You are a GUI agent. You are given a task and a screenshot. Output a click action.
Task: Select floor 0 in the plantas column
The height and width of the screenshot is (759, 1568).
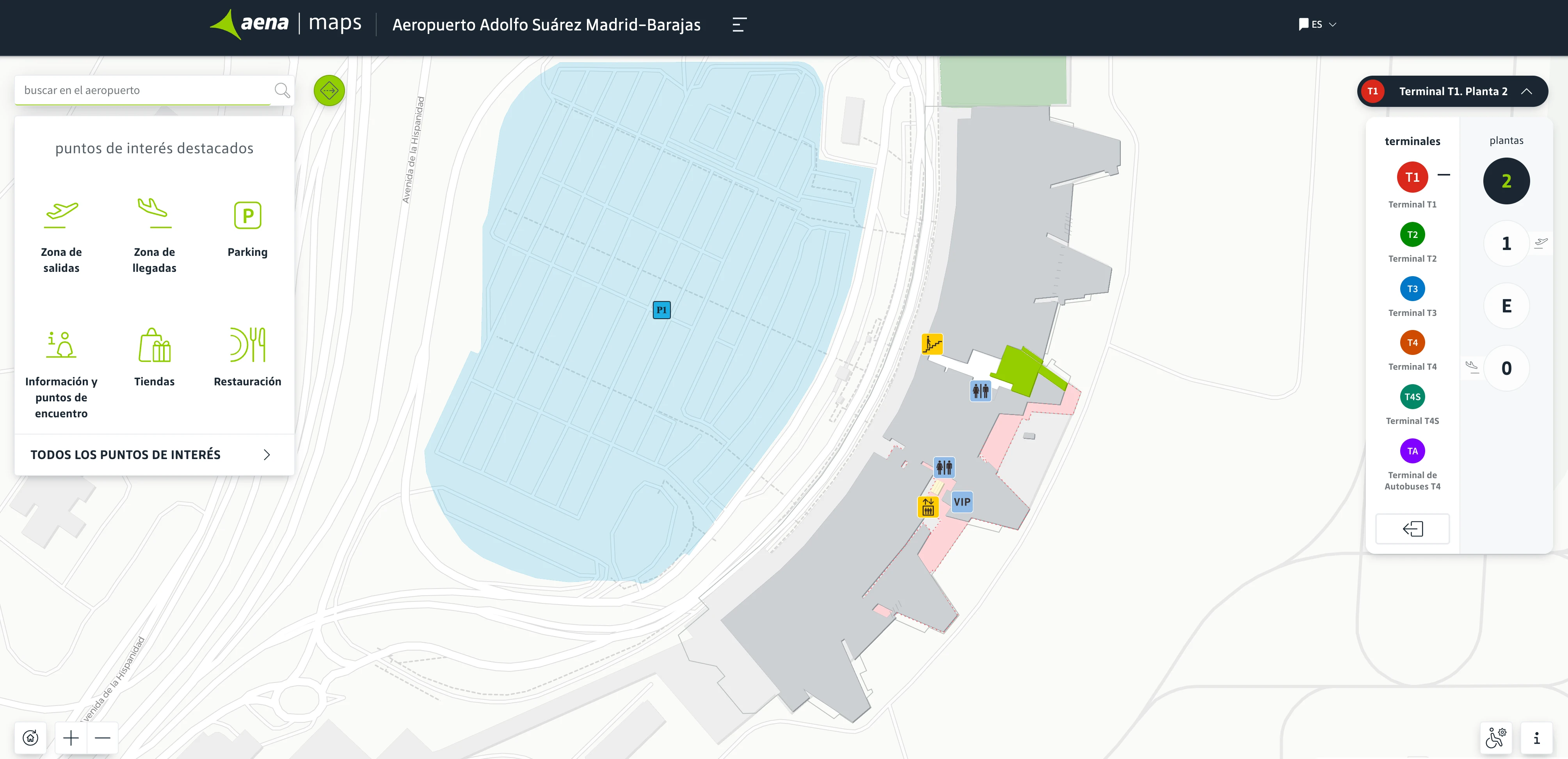1506,368
